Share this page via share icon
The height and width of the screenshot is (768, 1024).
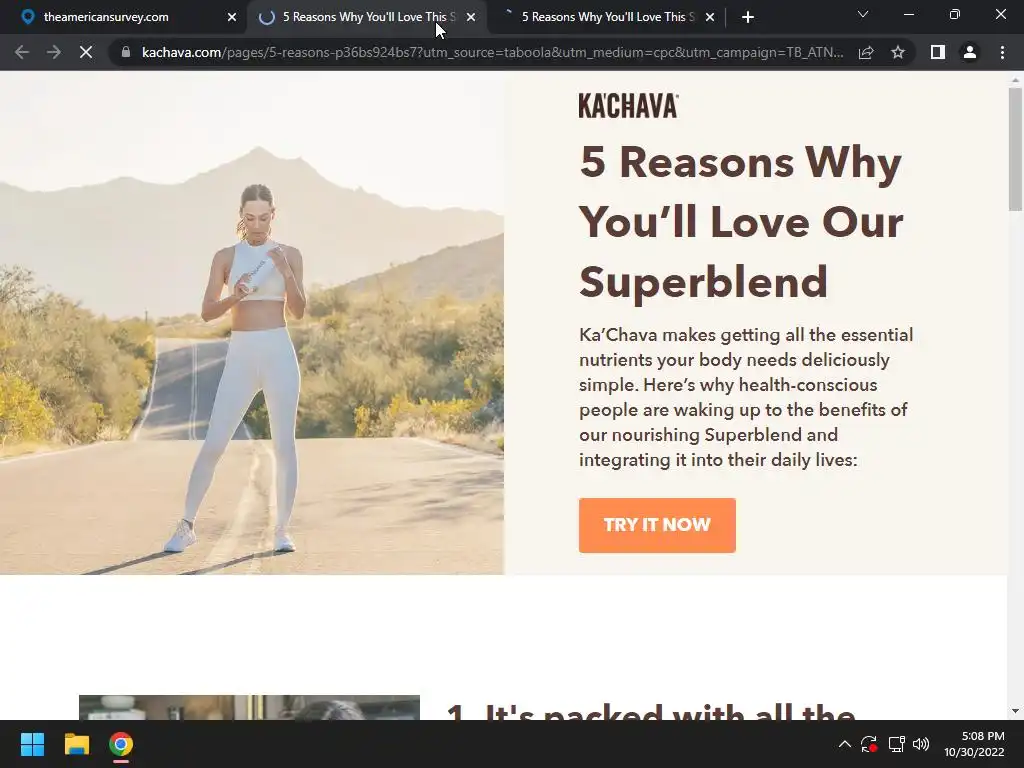866,52
